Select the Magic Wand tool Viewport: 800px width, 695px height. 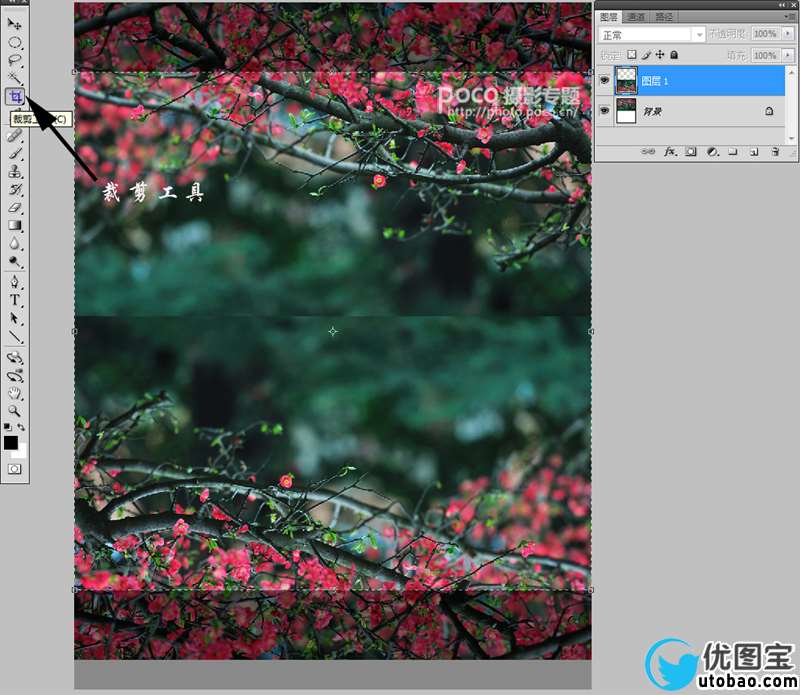[x=14, y=78]
